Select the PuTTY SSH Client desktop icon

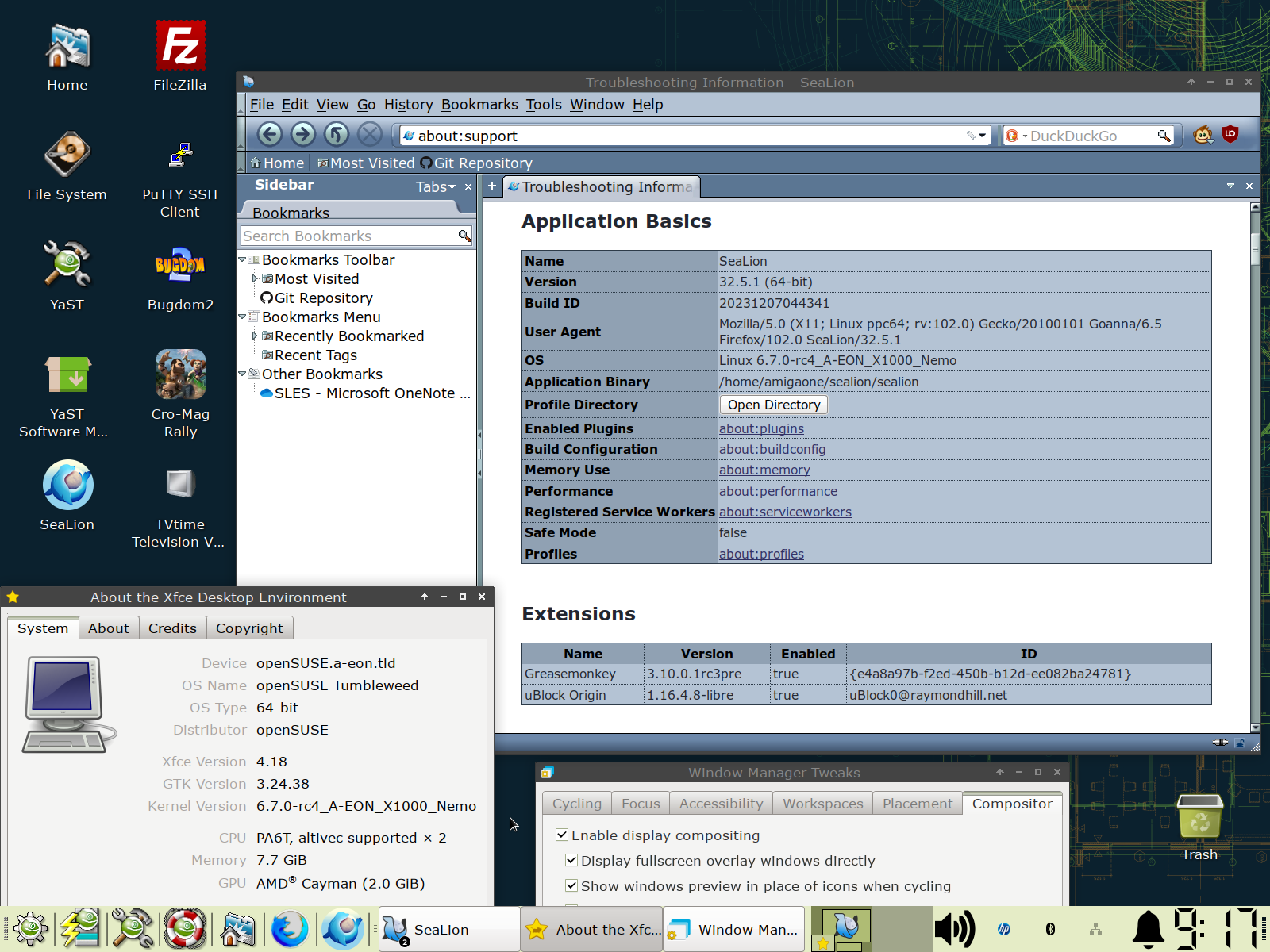(x=180, y=178)
